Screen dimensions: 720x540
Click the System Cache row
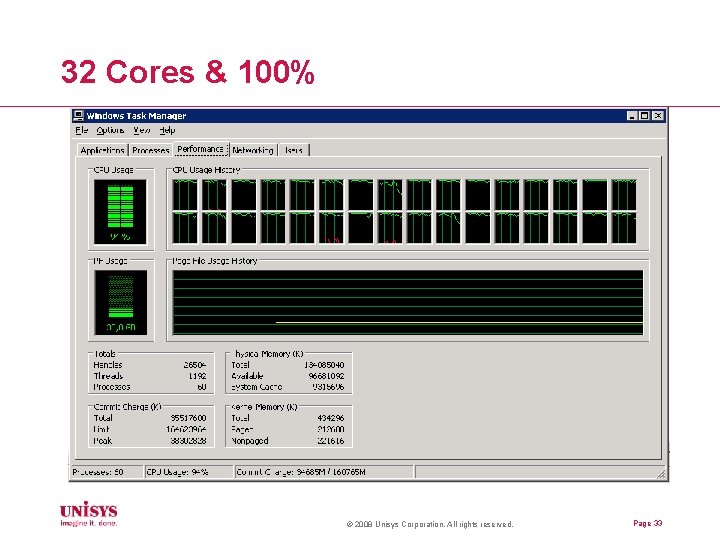coord(287,387)
